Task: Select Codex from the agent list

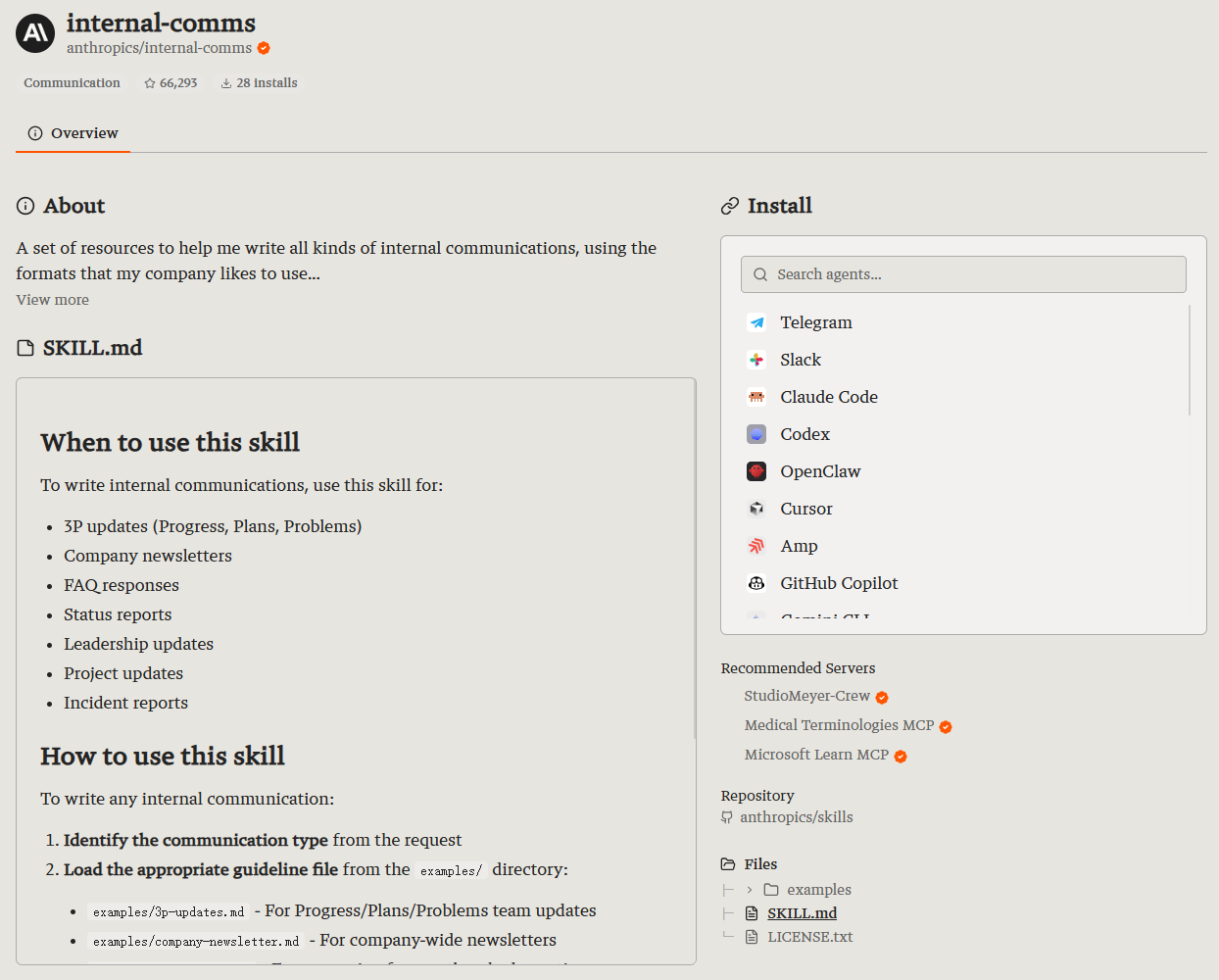Action: pos(963,434)
